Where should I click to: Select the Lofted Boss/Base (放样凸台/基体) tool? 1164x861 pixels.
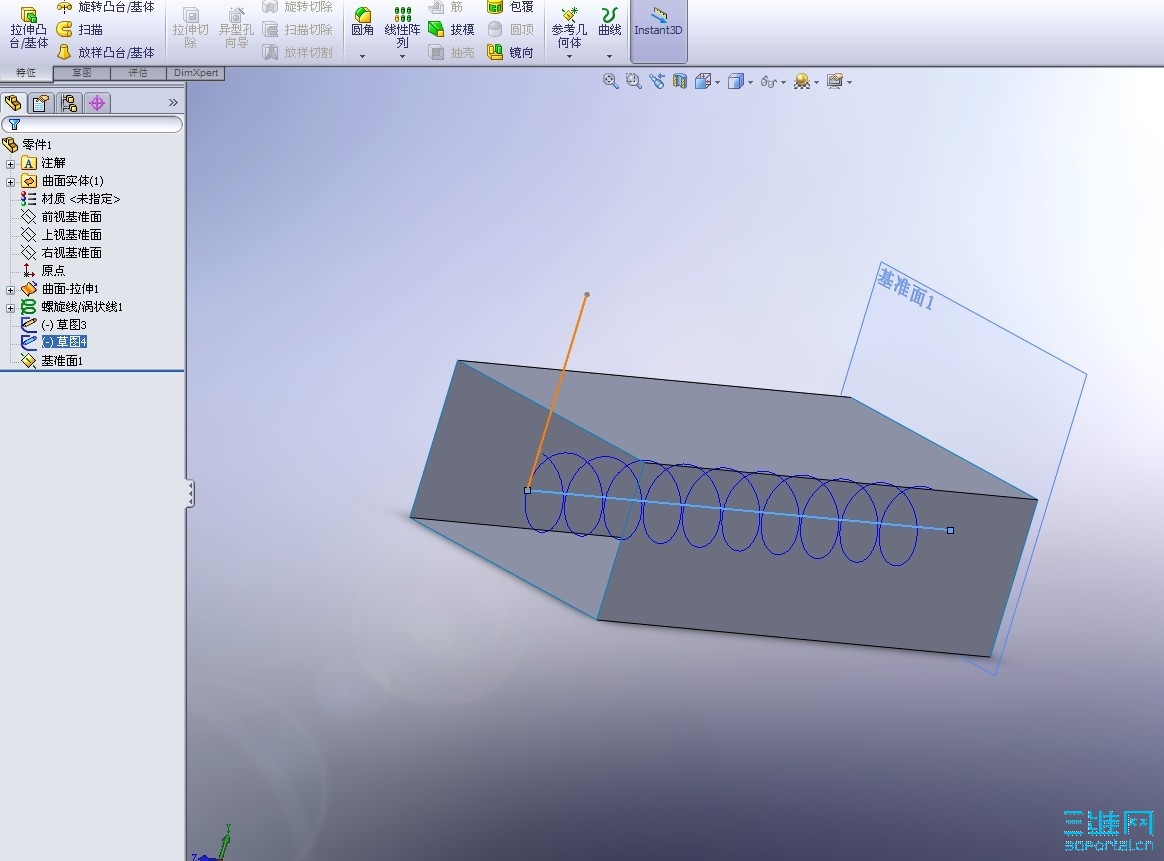106,52
